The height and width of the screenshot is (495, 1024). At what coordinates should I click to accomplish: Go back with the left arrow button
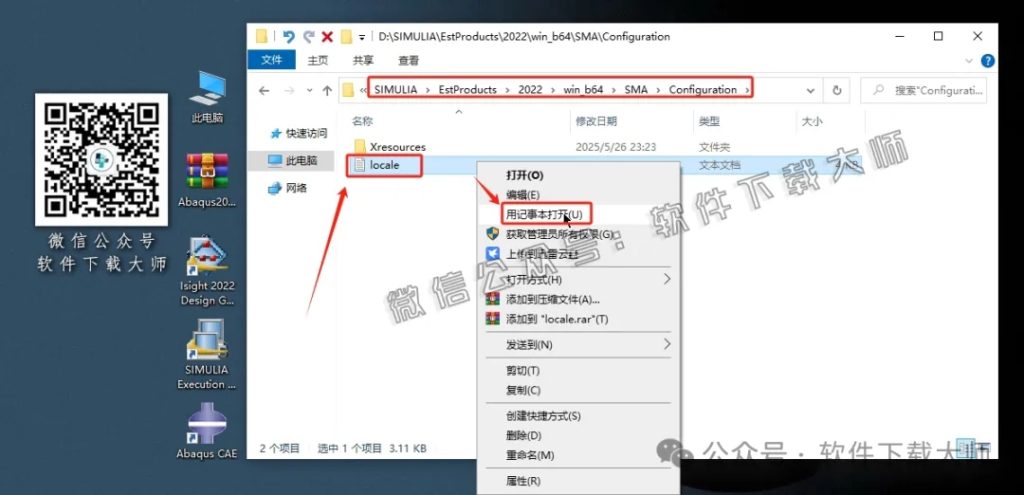[264, 91]
